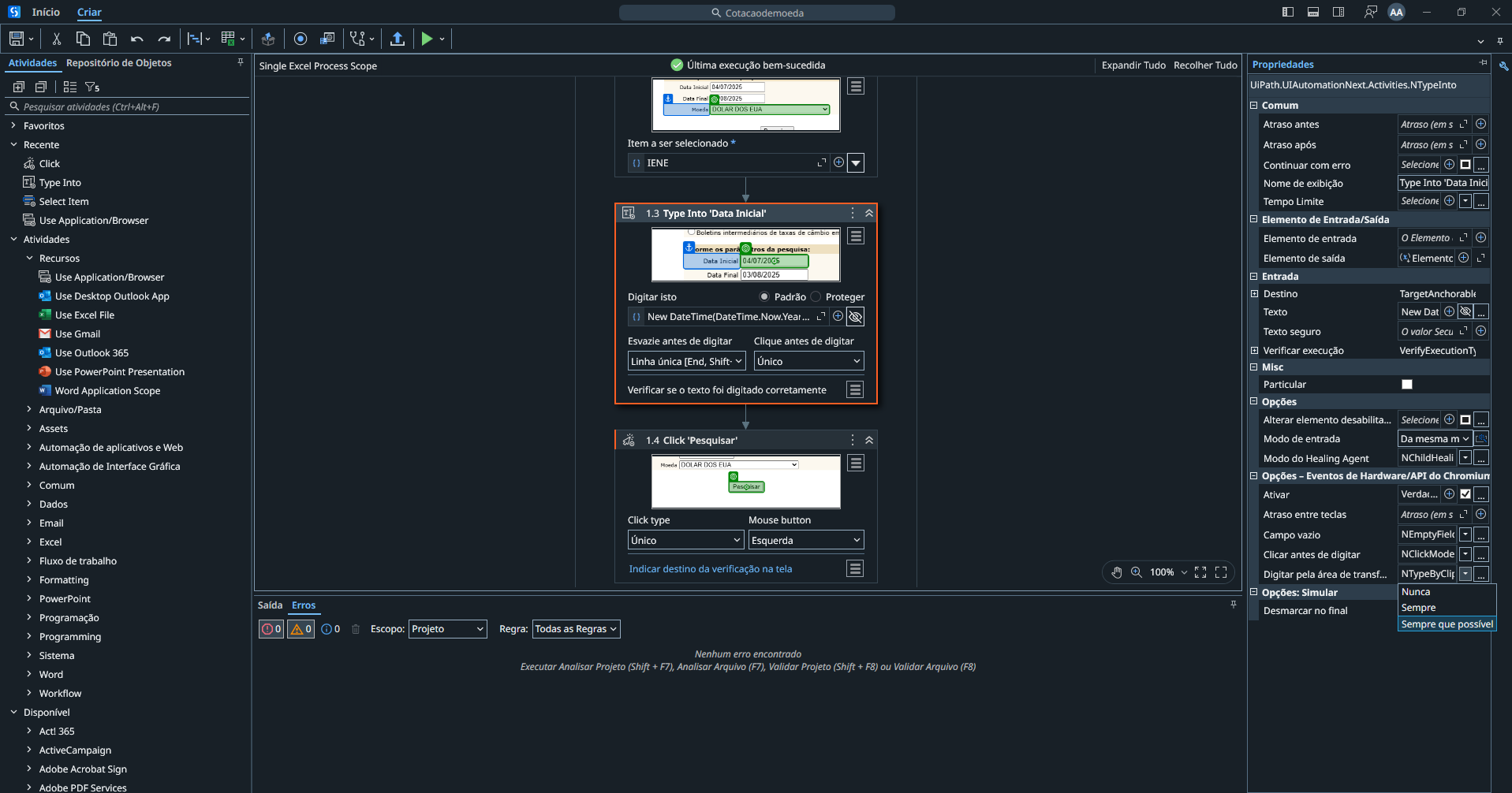This screenshot has width=1512, height=793.
Task: Toggle the errors count filter button
Action: pyautogui.click(x=271, y=629)
